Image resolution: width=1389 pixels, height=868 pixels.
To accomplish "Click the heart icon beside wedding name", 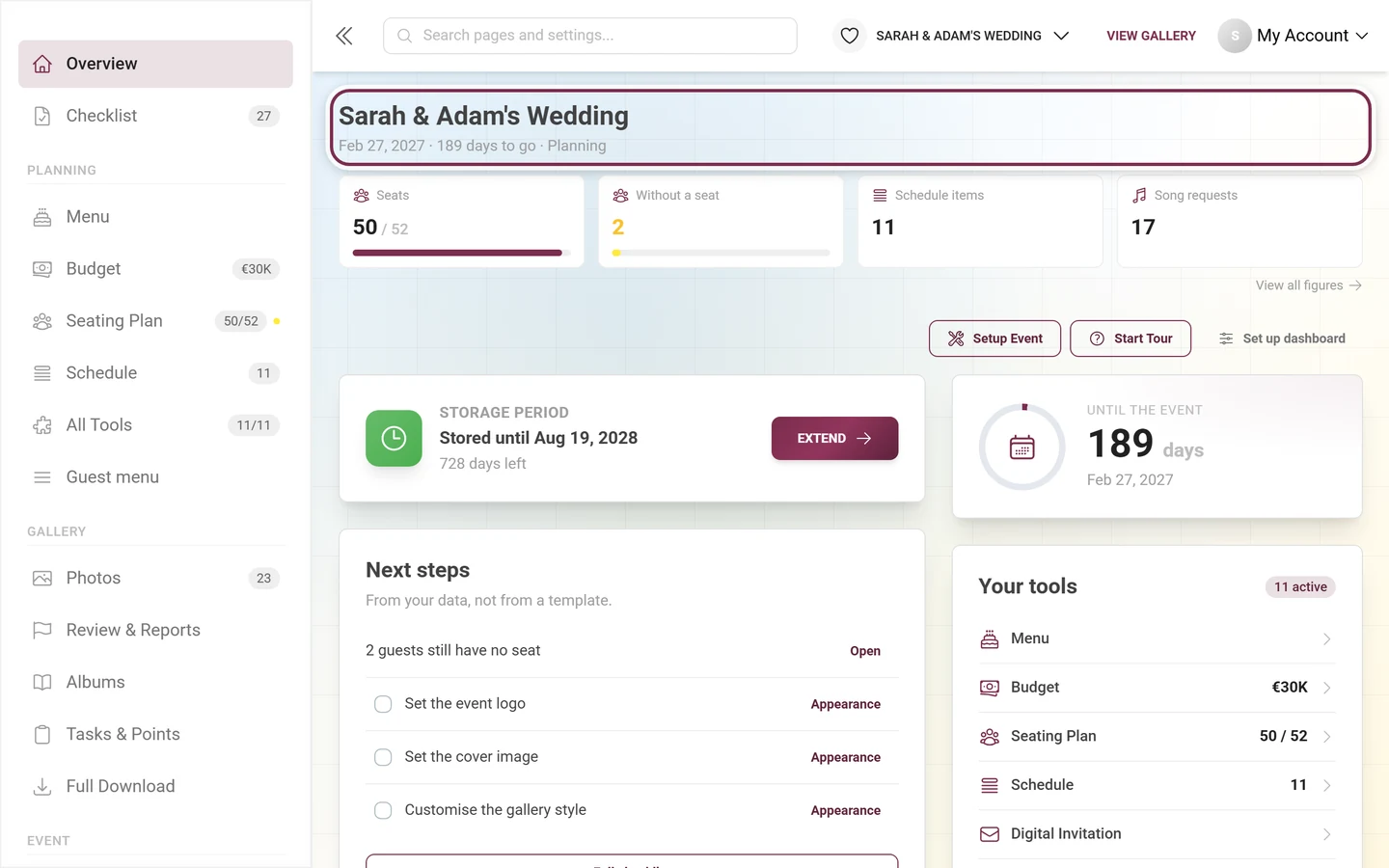I will pyautogui.click(x=849, y=36).
